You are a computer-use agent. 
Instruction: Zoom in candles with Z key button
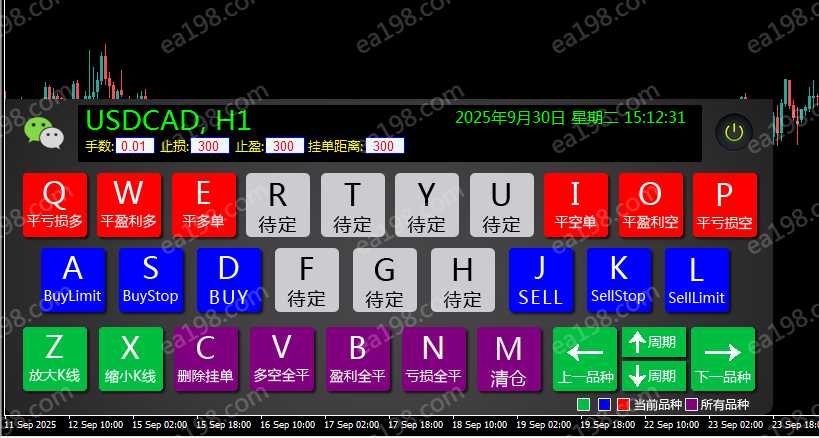pyautogui.click(x=54, y=358)
